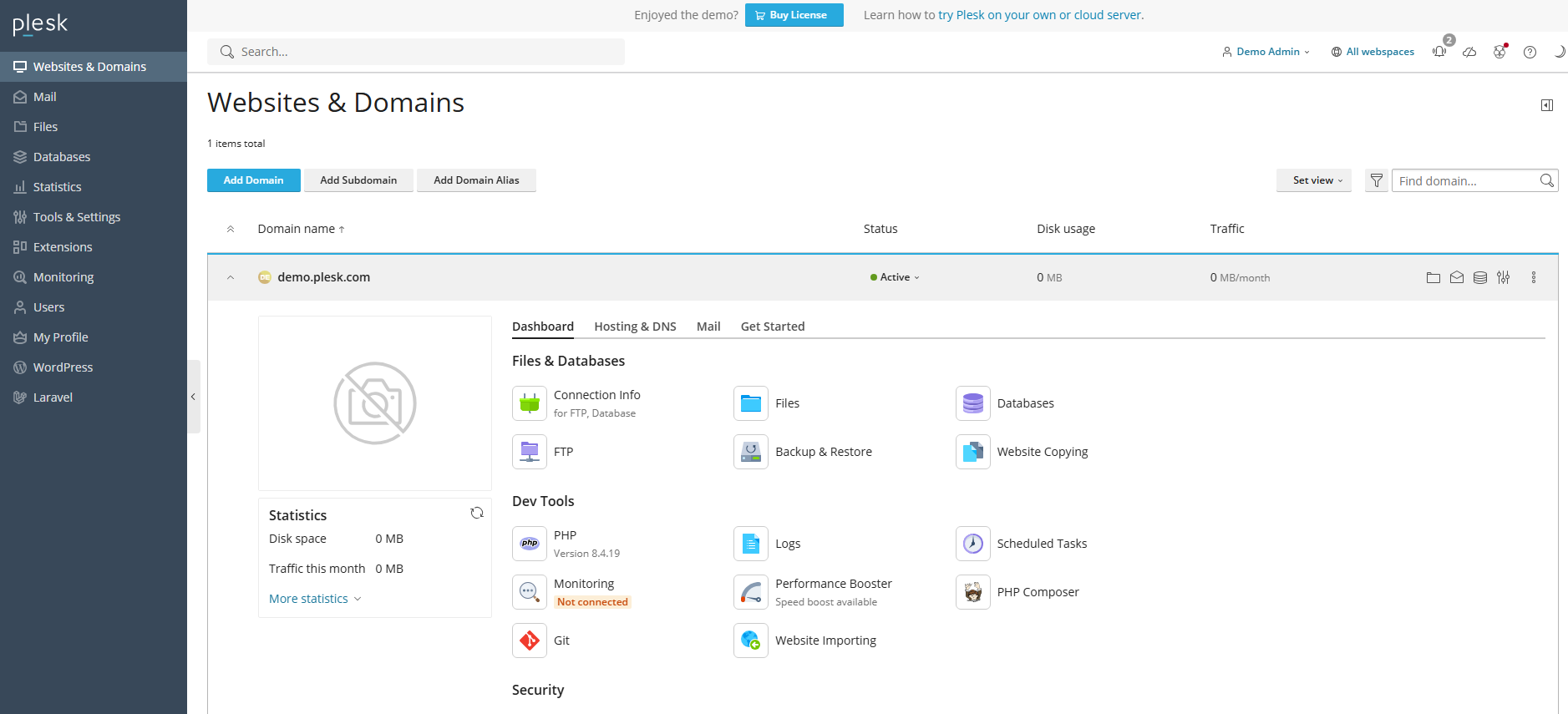
Task: Open Tools & Settings in sidebar
Action: point(94,217)
